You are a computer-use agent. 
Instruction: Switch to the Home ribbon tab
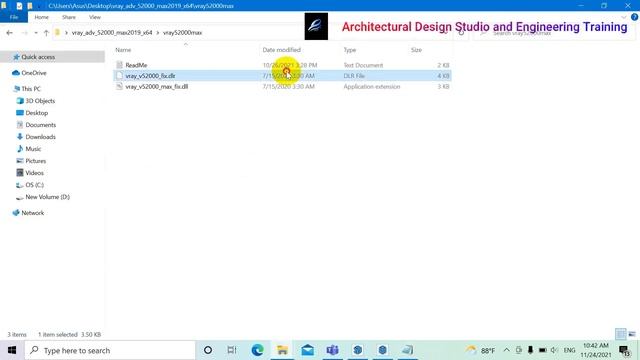point(42,17)
